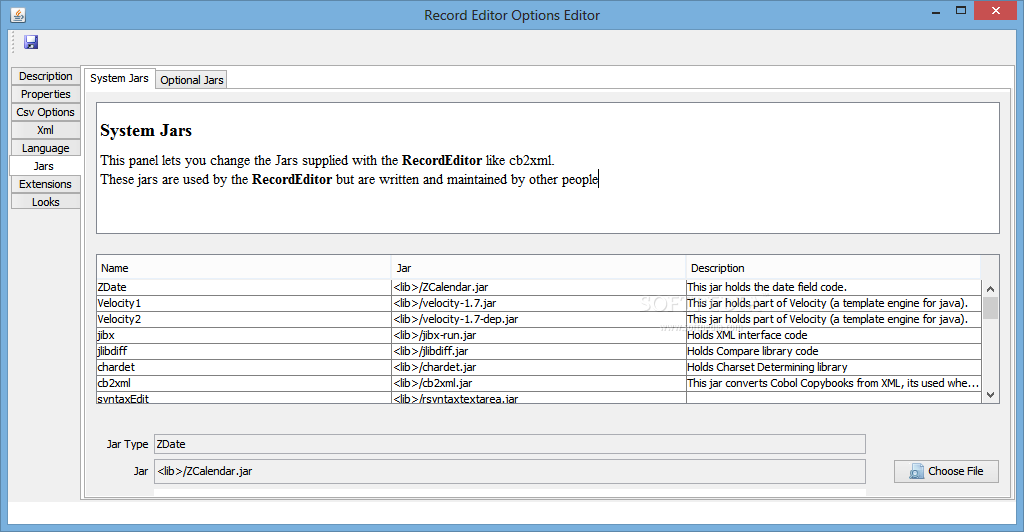Click the Jar path input field
Viewport: 1024px width, 532px height.
tap(509, 471)
